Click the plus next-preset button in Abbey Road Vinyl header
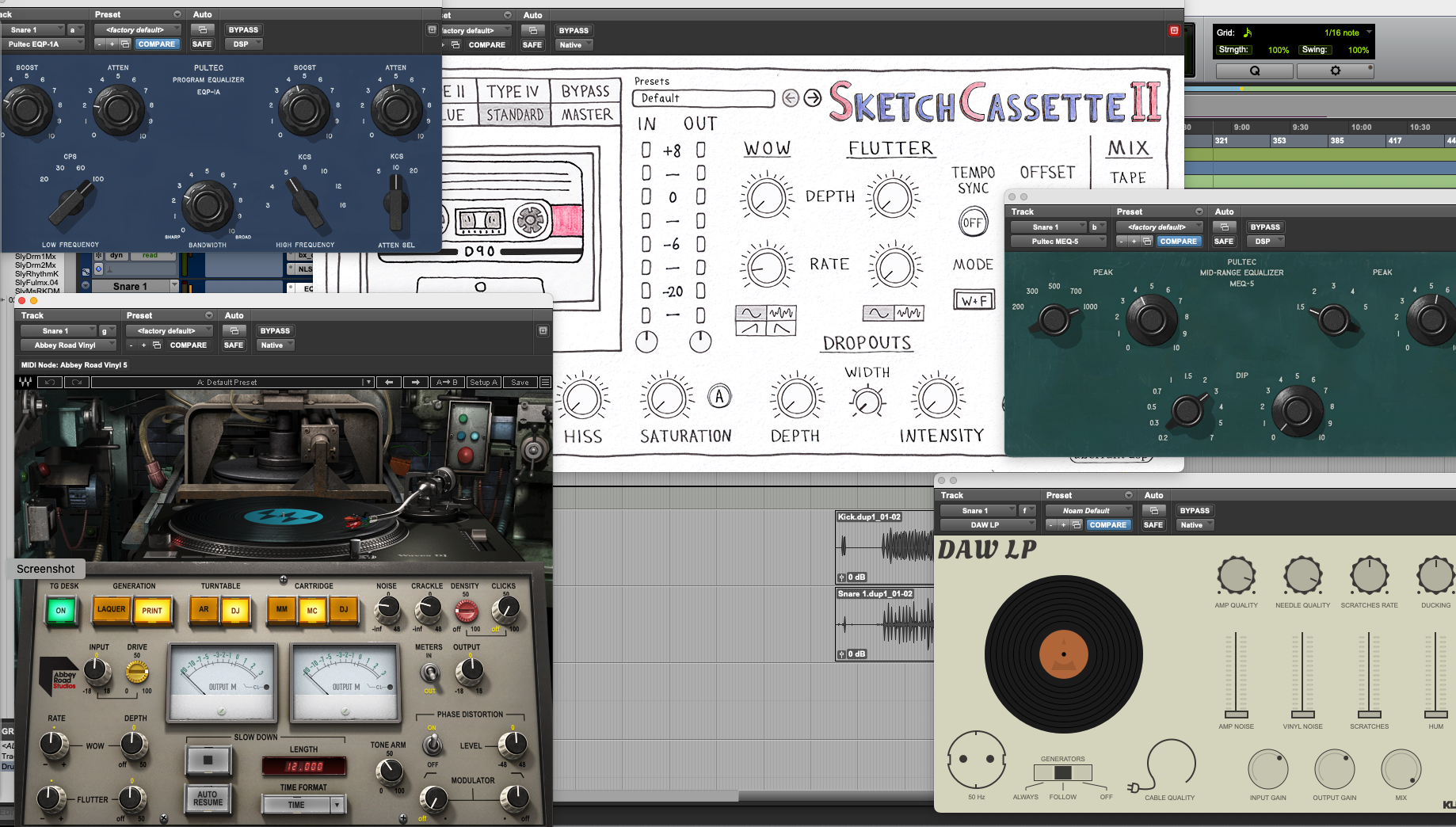The image size is (1456, 827). click(143, 345)
